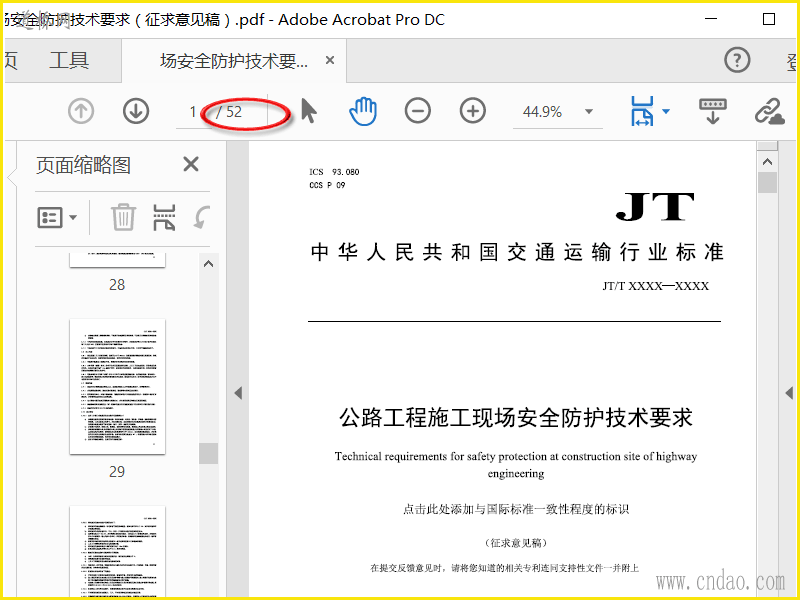Click the JT/T XXXX—XXXX standard number
Viewport: 800px width, 600px height.
click(656, 286)
